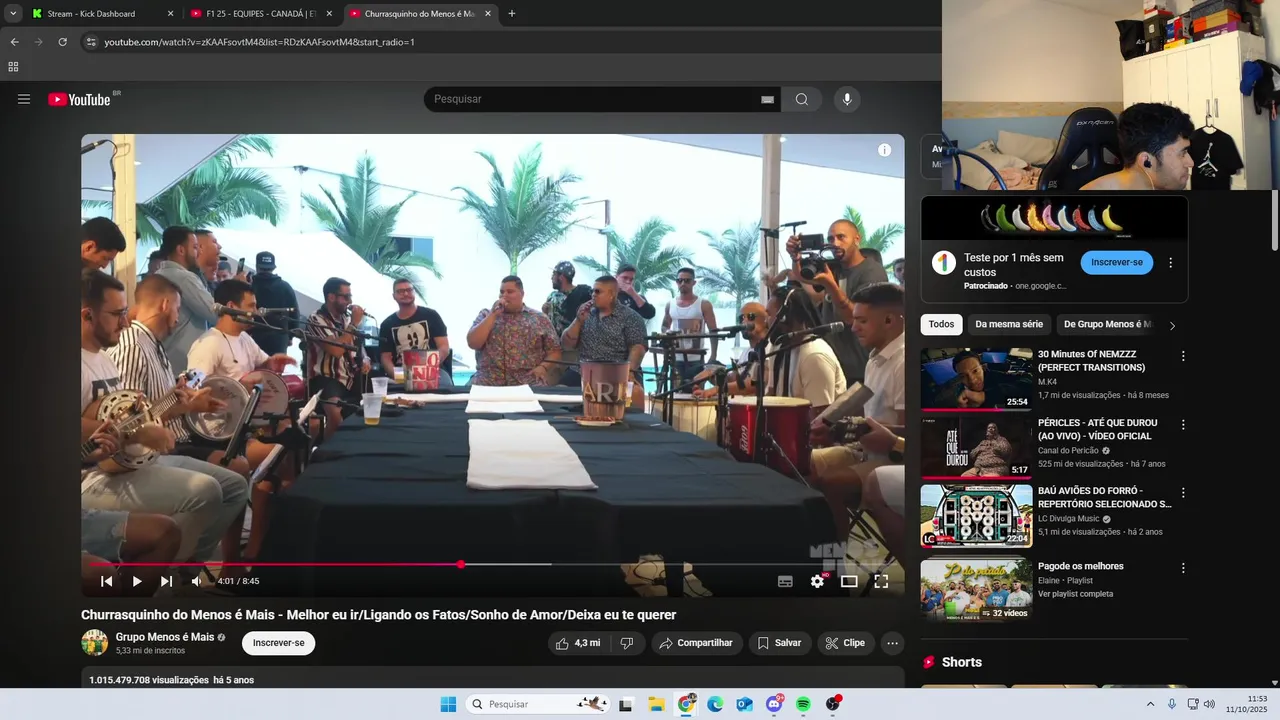Click the search magnifier button
Viewport: 1280px width, 720px height.
click(x=802, y=99)
